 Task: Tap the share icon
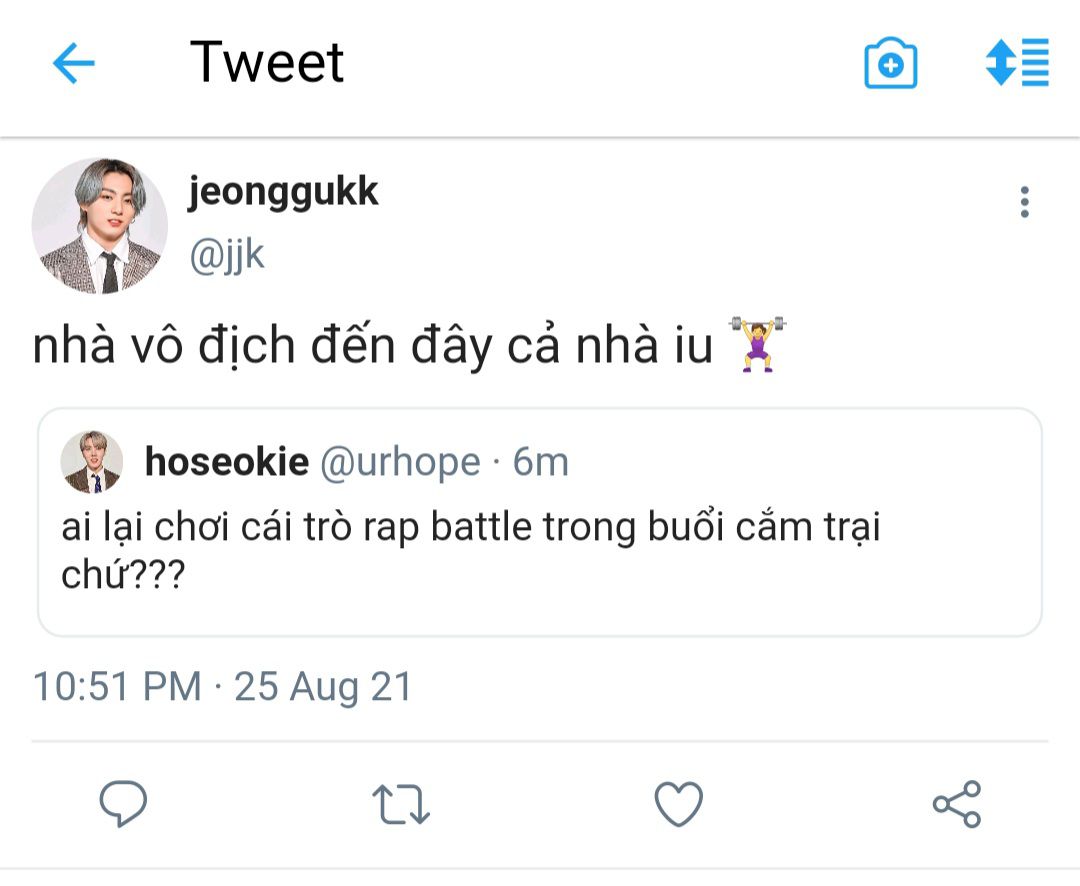[957, 804]
